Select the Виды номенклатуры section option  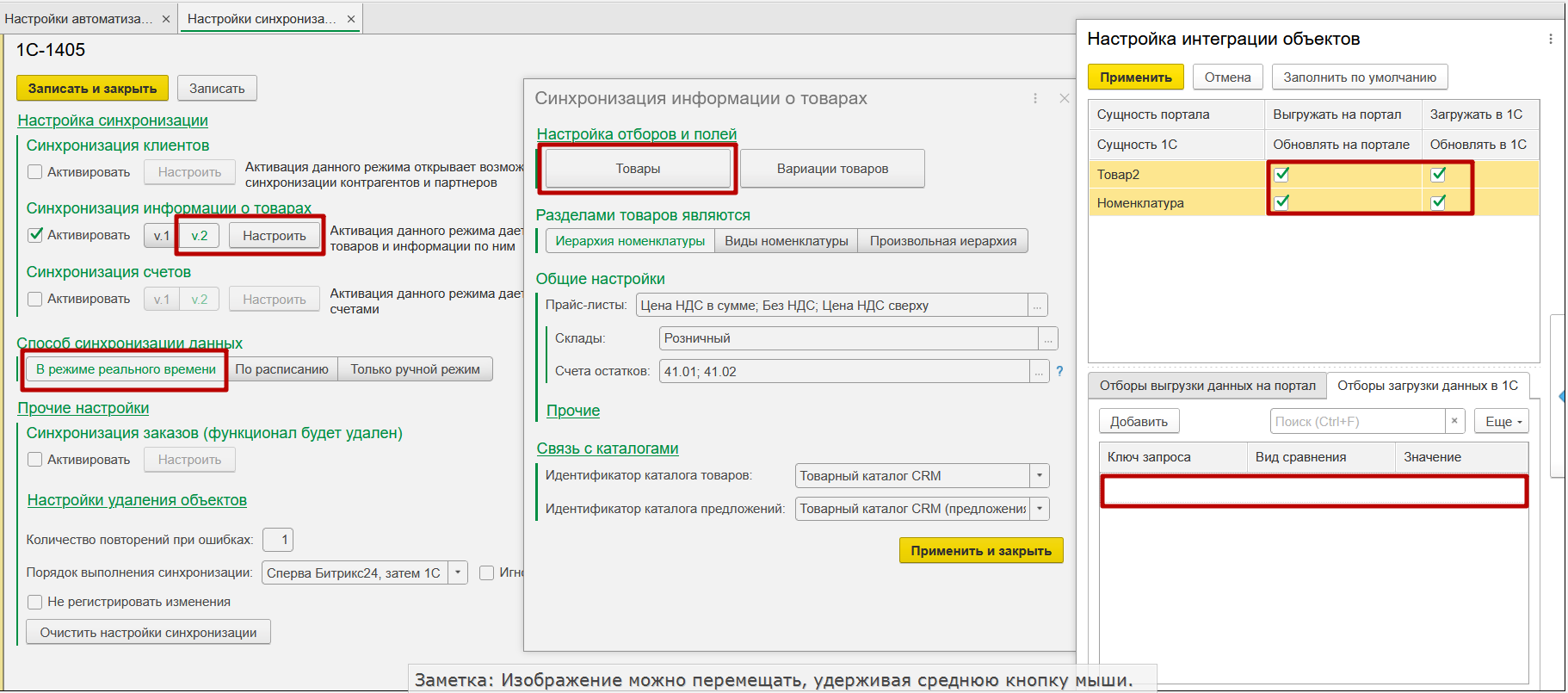point(786,241)
